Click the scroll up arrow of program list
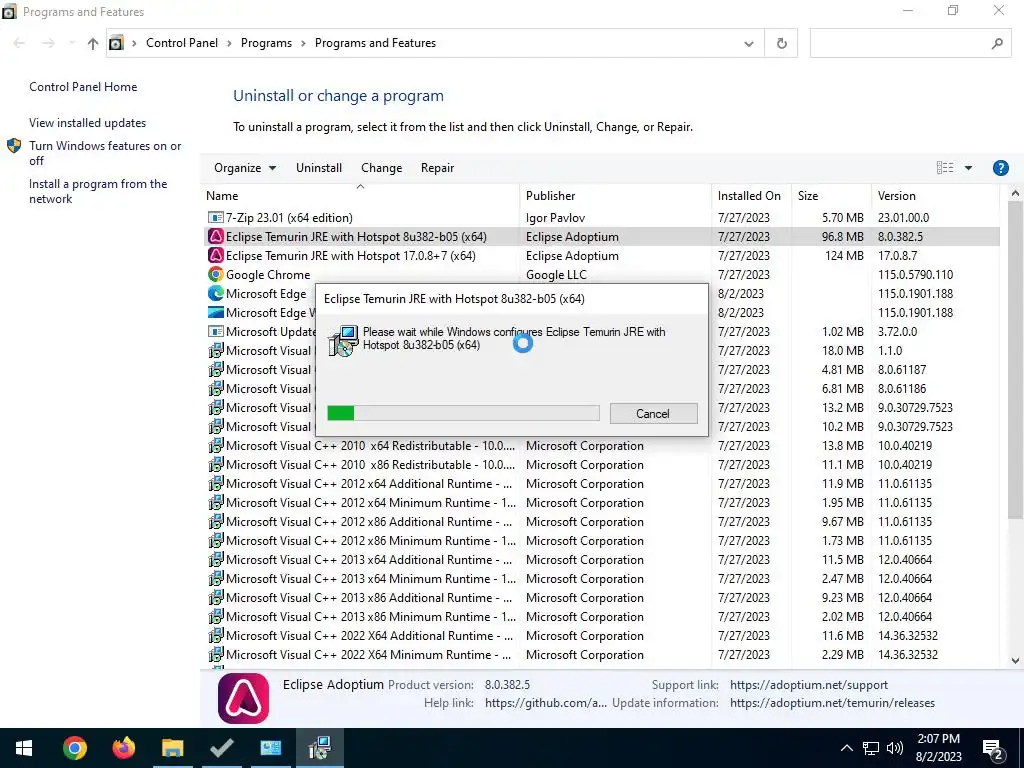 [x=1015, y=193]
